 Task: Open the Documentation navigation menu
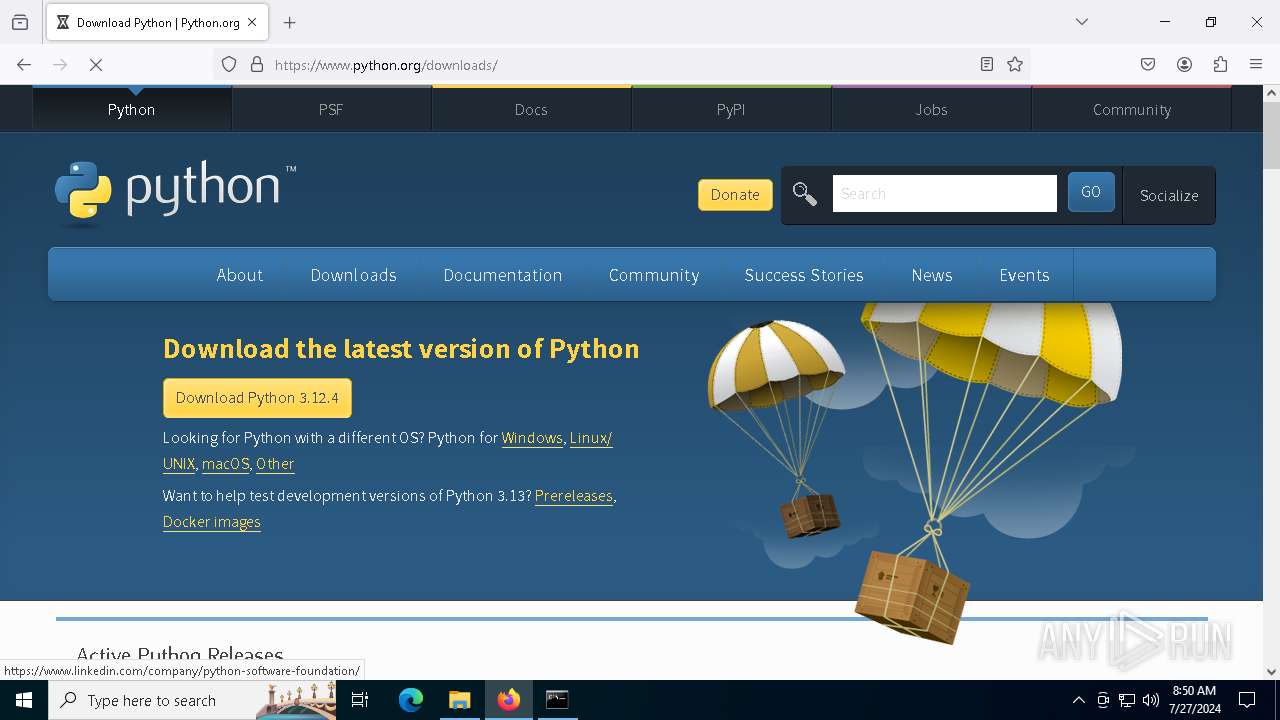tap(503, 275)
